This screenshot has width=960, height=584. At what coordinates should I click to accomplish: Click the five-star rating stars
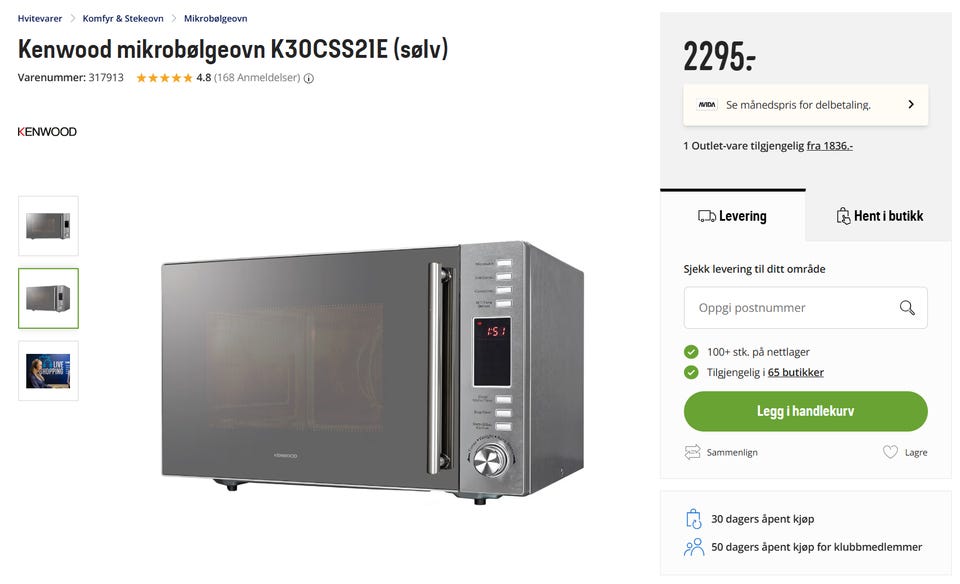pos(164,78)
